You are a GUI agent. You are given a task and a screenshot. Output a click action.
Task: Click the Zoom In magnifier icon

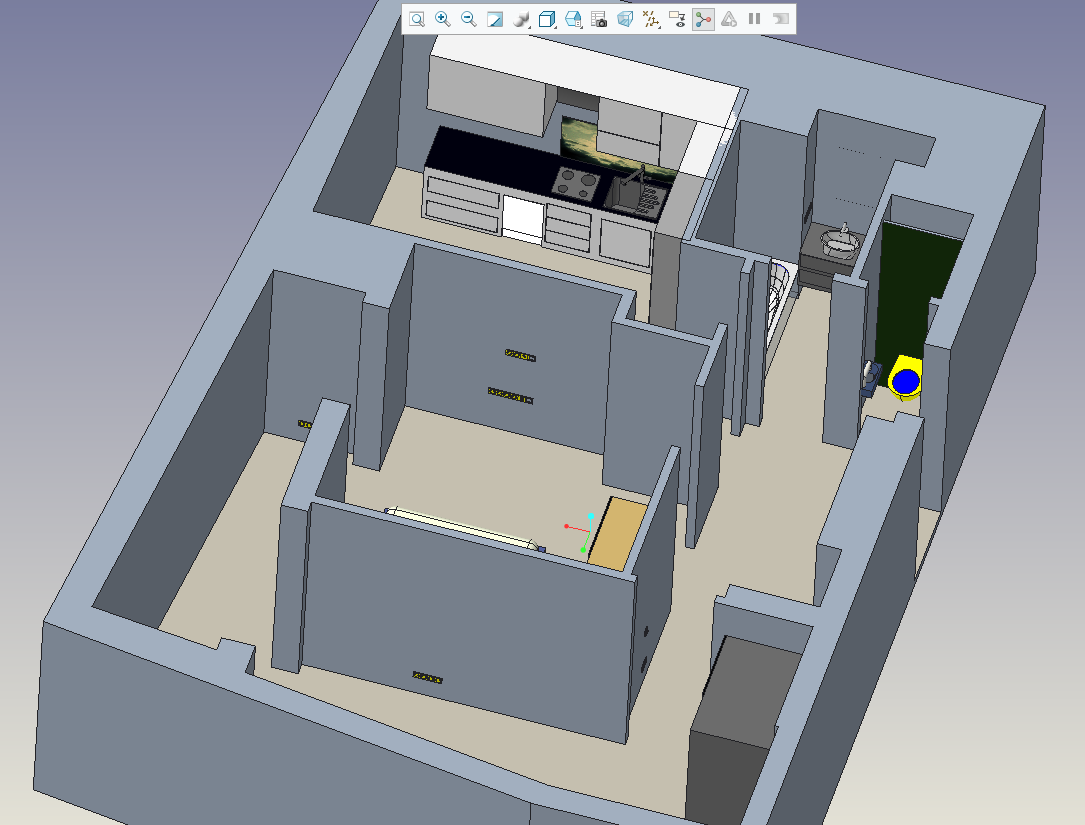tap(443, 19)
